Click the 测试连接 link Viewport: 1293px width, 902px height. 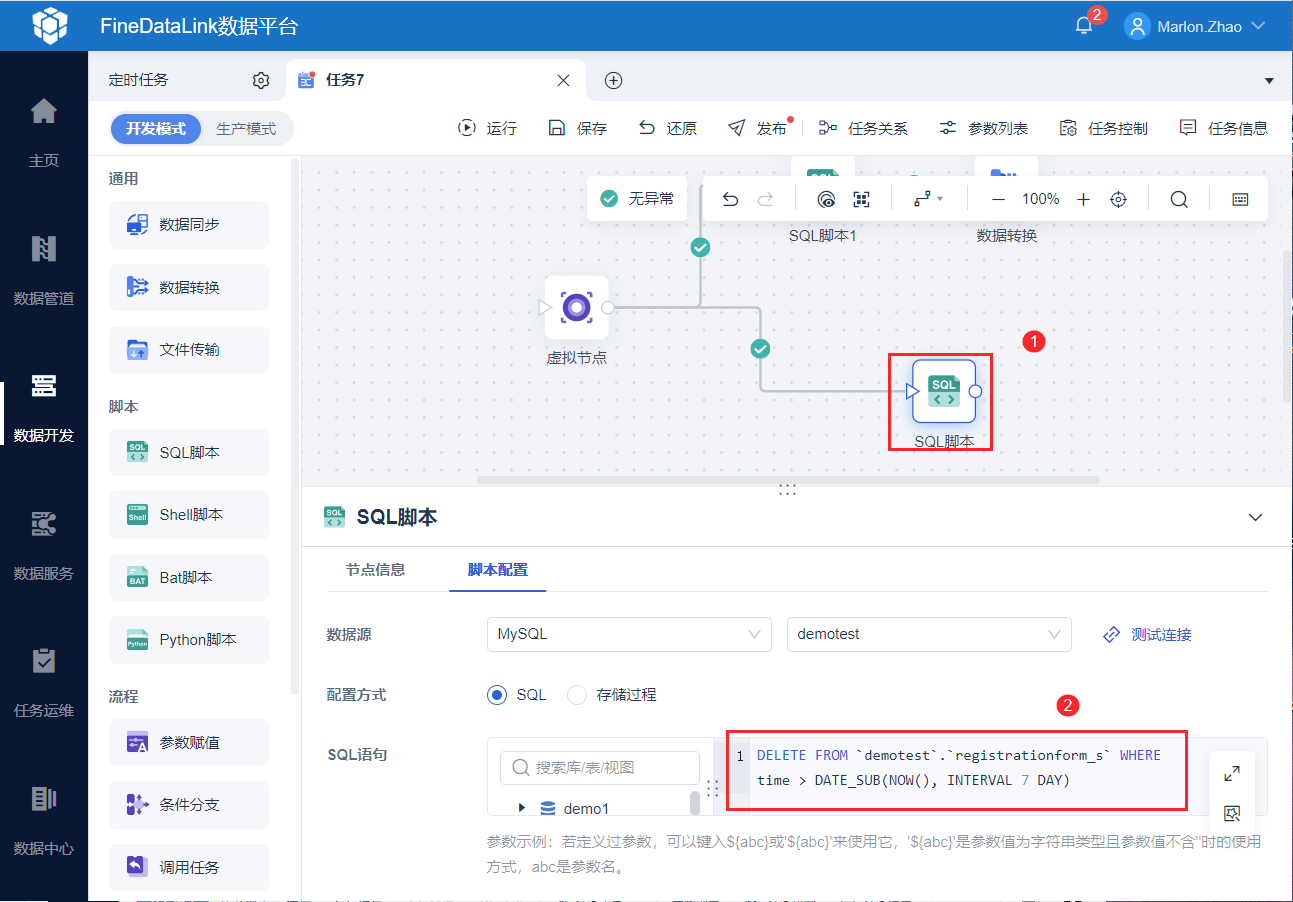[x=1147, y=635]
